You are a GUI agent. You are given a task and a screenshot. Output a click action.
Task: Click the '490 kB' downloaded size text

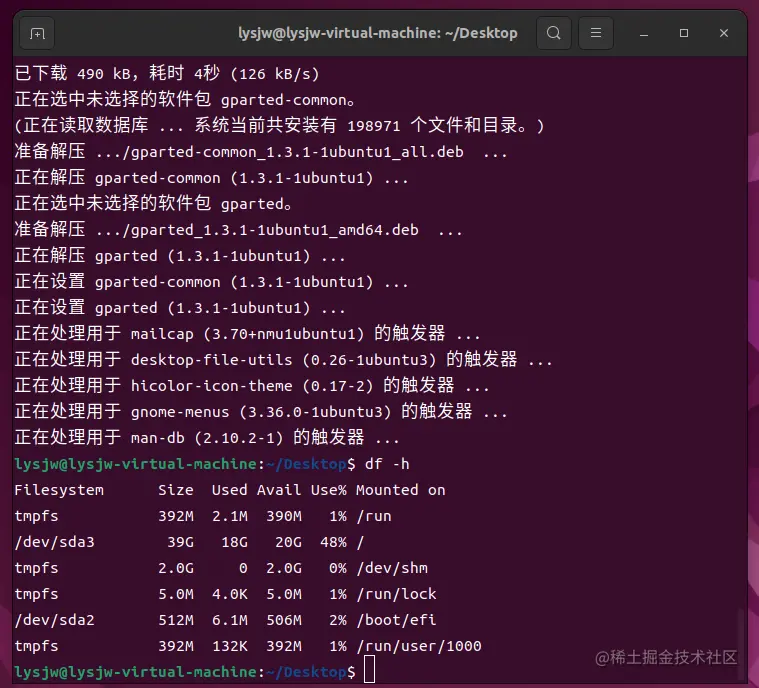(x=104, y=74)
